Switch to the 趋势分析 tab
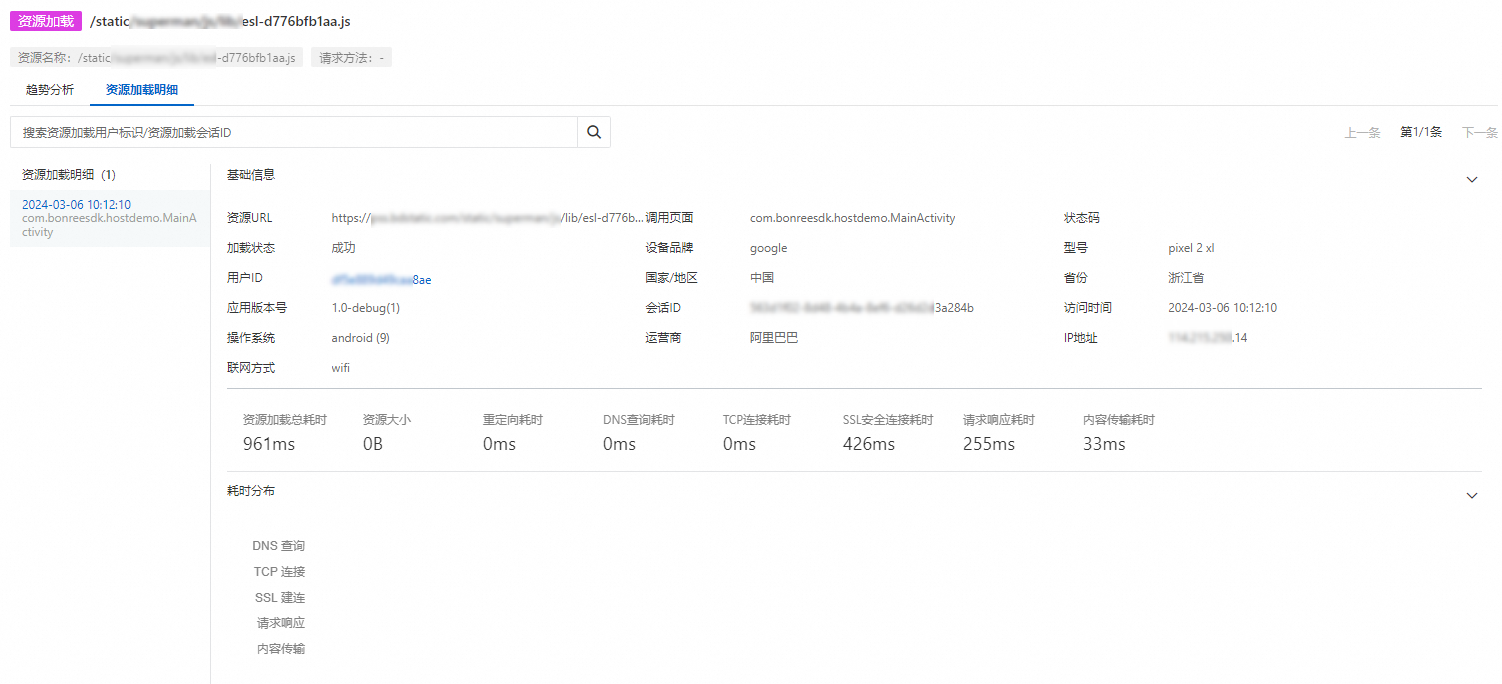The width and height of the screenshot is (1502, 684). tap(50, 90)
